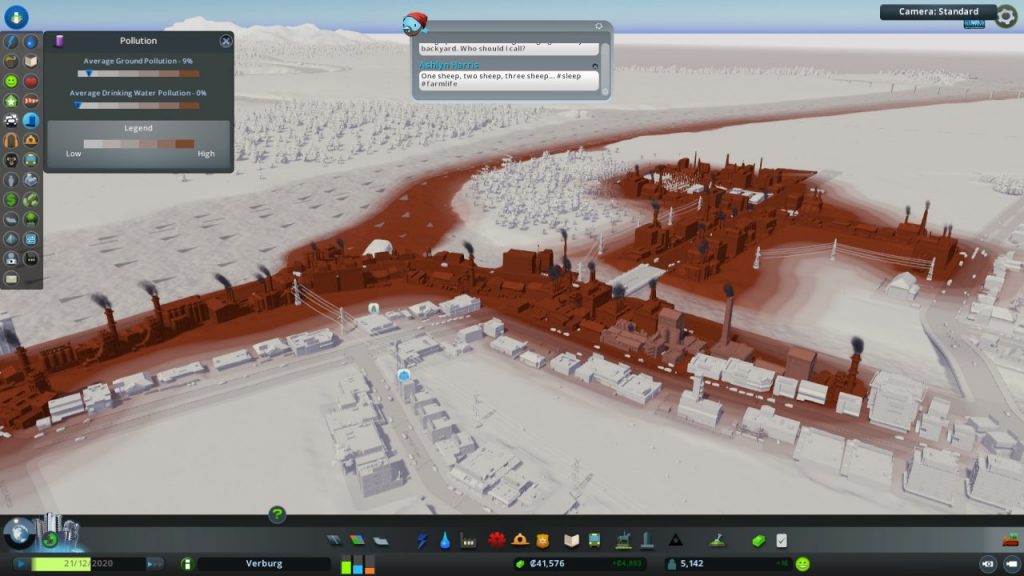Open Health info view red heart
Image resolution: width=1024 pixels, height=576 pixels.
pos(31,81)
